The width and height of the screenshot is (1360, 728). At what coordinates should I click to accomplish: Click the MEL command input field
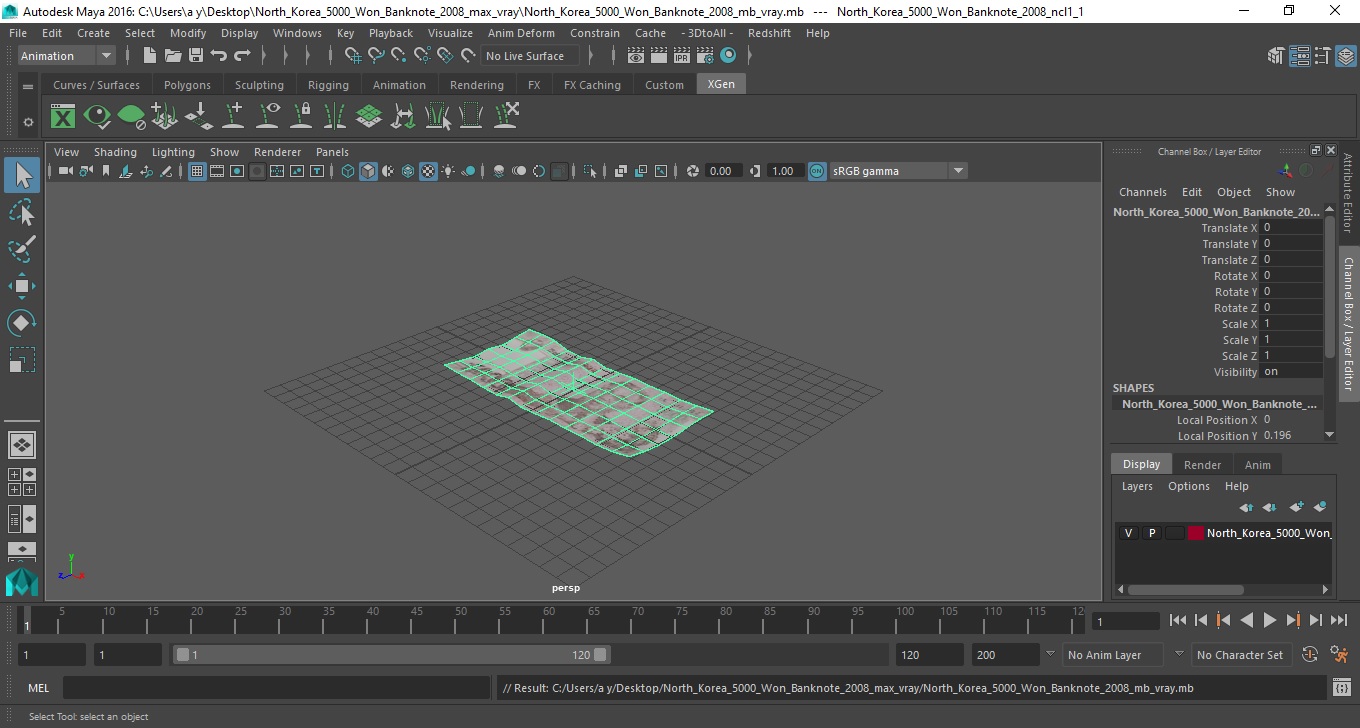276,688
